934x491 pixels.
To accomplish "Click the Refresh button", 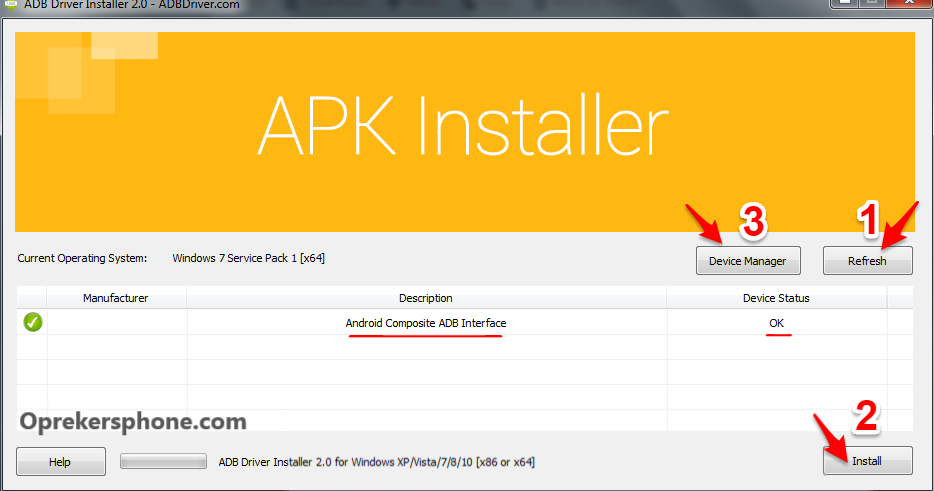I will click(867, 261).
